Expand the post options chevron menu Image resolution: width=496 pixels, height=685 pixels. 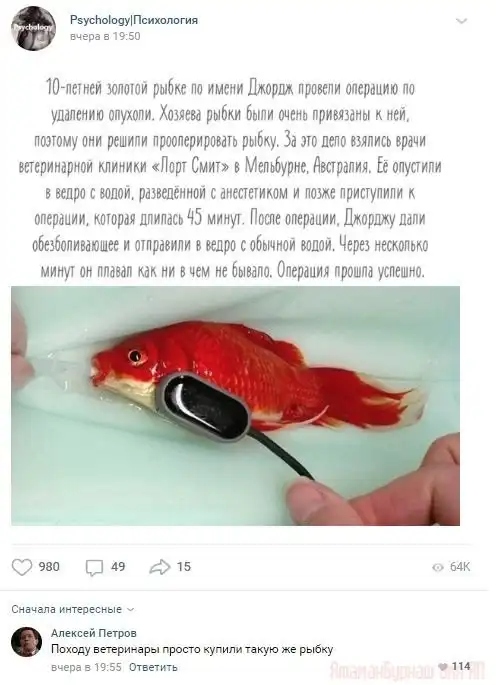[461, 21]
